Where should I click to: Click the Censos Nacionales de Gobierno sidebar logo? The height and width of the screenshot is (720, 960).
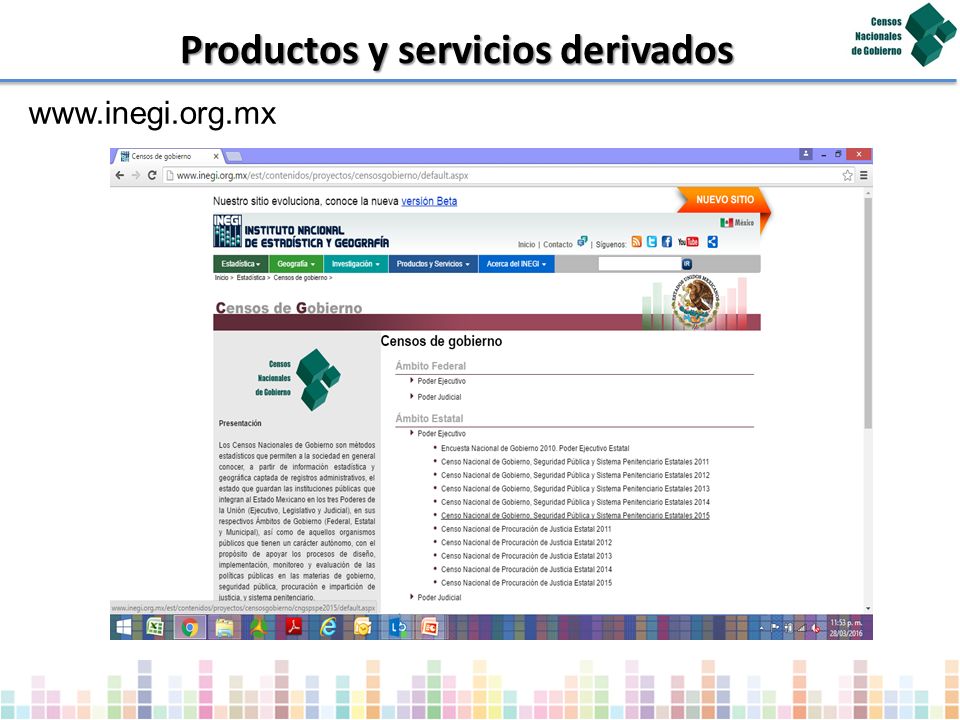point(298,379)
